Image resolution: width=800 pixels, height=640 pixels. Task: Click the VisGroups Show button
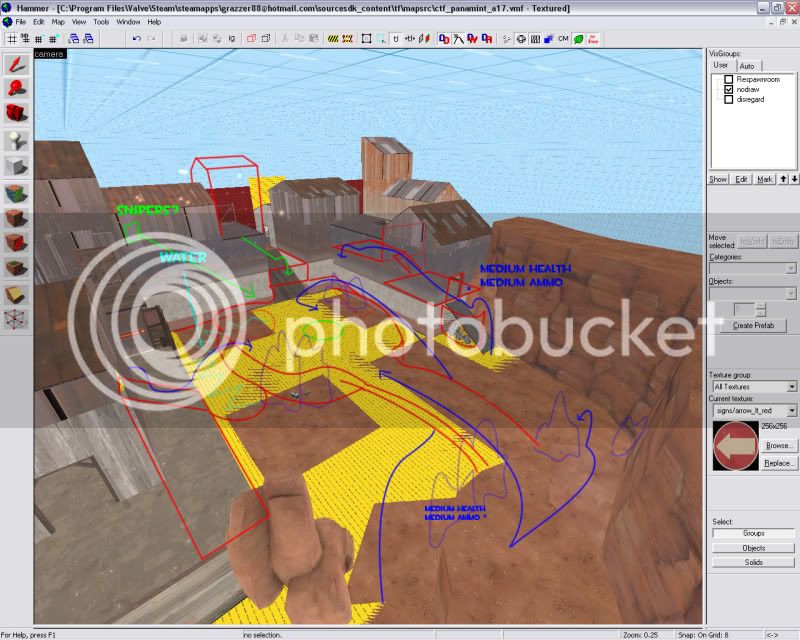click(718, 179)
